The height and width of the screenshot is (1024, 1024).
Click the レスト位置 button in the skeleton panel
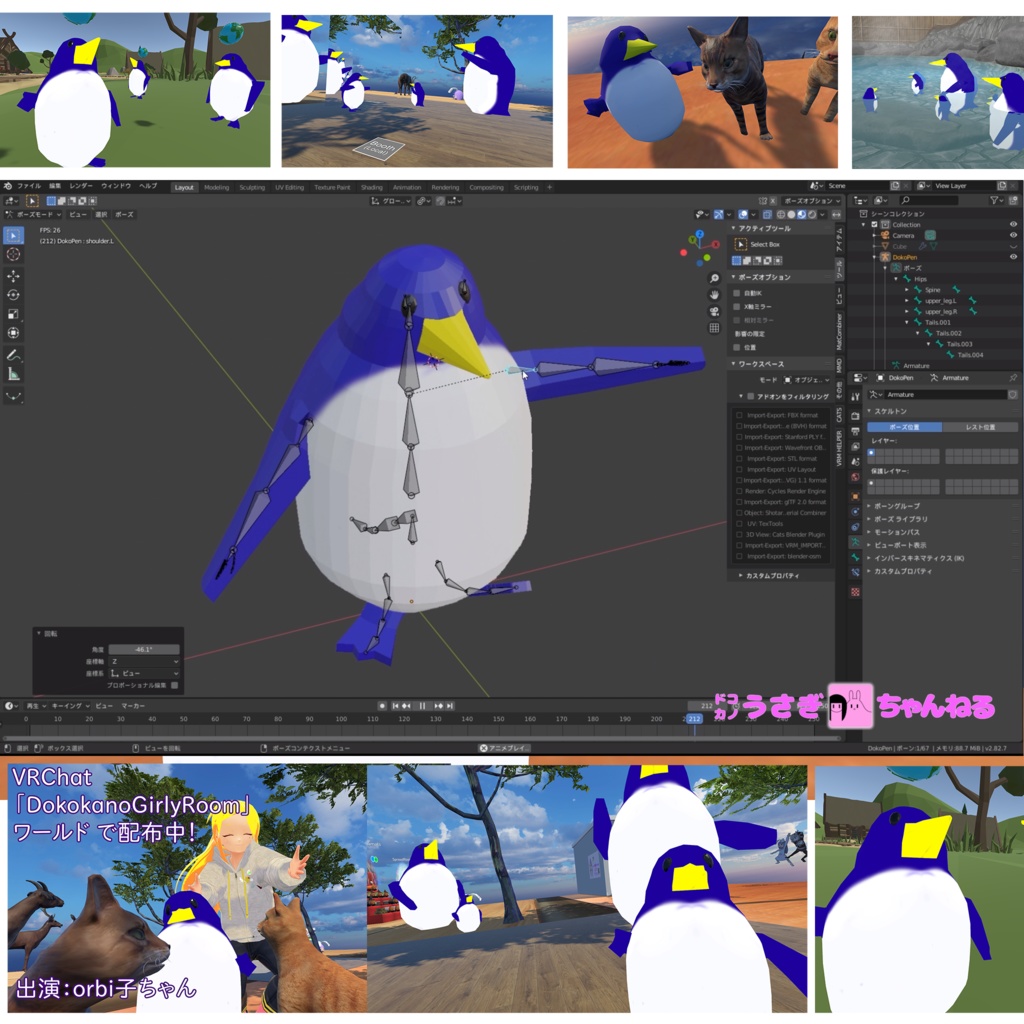click(981, 427)
